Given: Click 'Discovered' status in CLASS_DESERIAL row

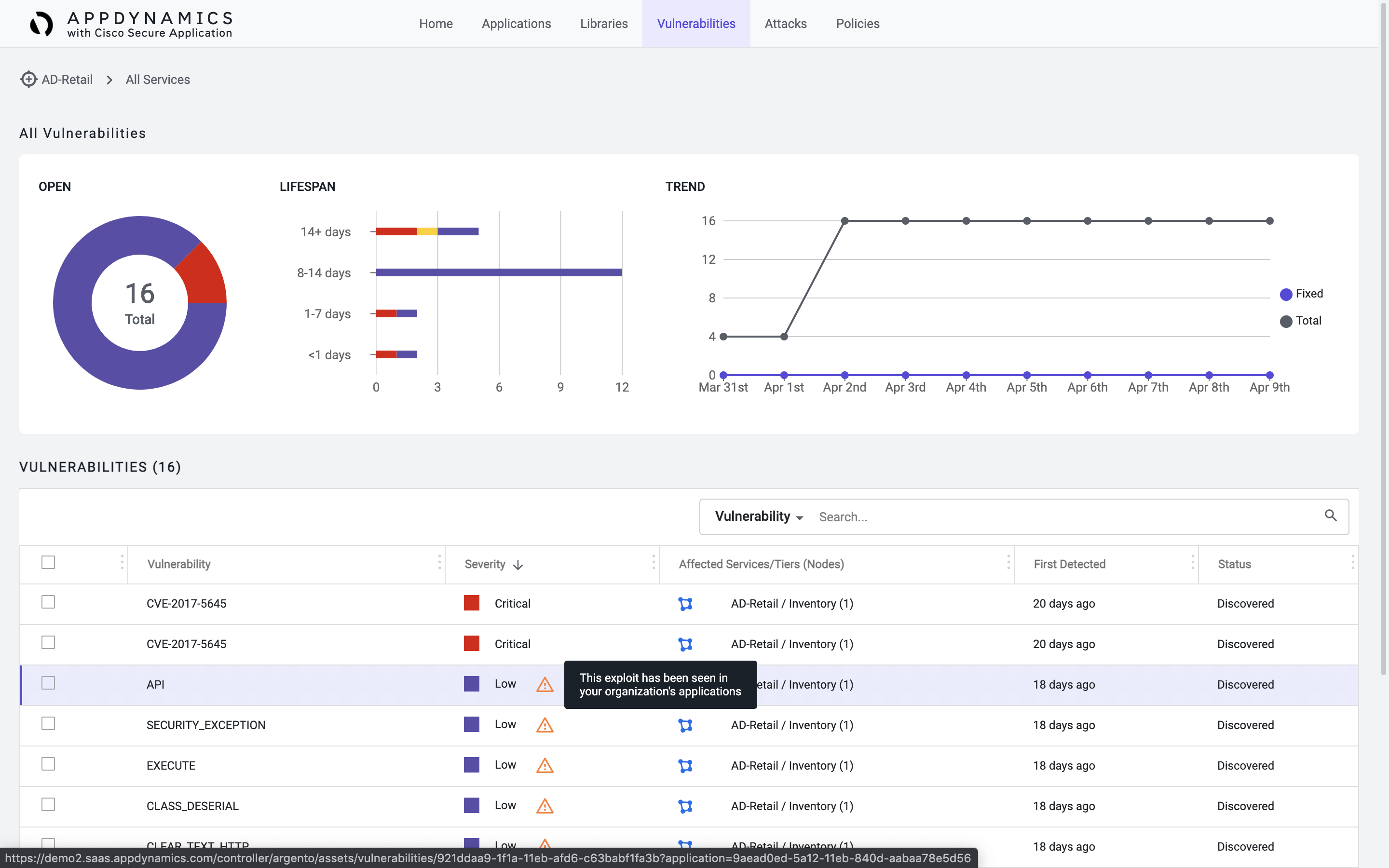Looking at the screenshot, I should coord(1245,807).
